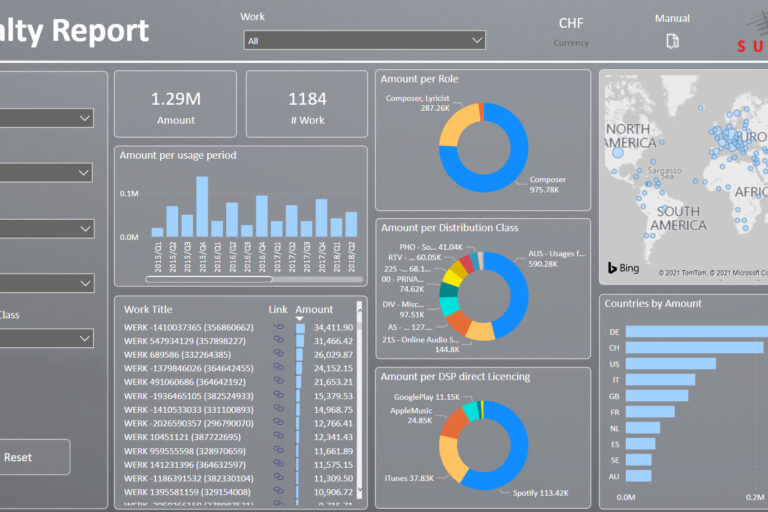
Task: Click link icon for WERK 1395581159
Action: pos(279,492)
